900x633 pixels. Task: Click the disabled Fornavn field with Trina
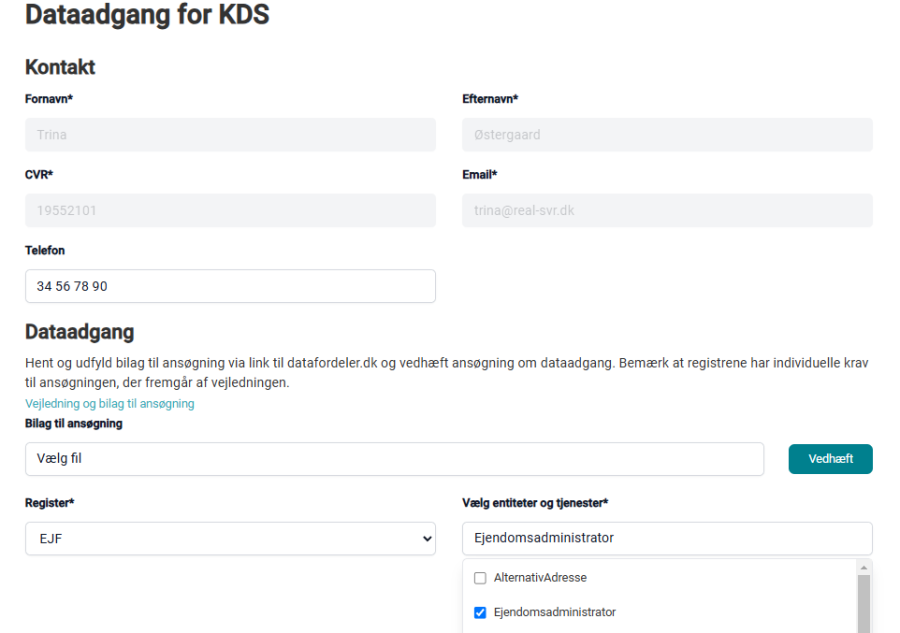coord(230,135)
